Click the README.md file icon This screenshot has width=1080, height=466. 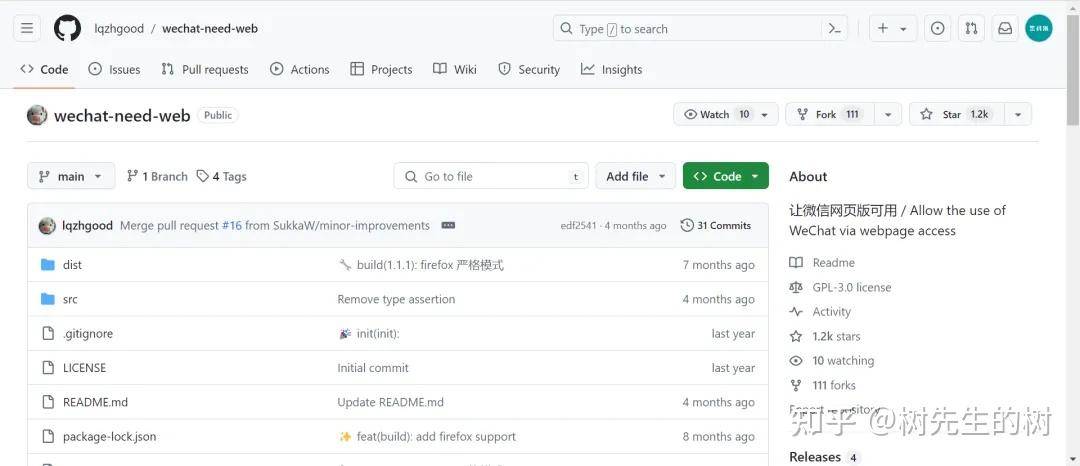(48, 402)
